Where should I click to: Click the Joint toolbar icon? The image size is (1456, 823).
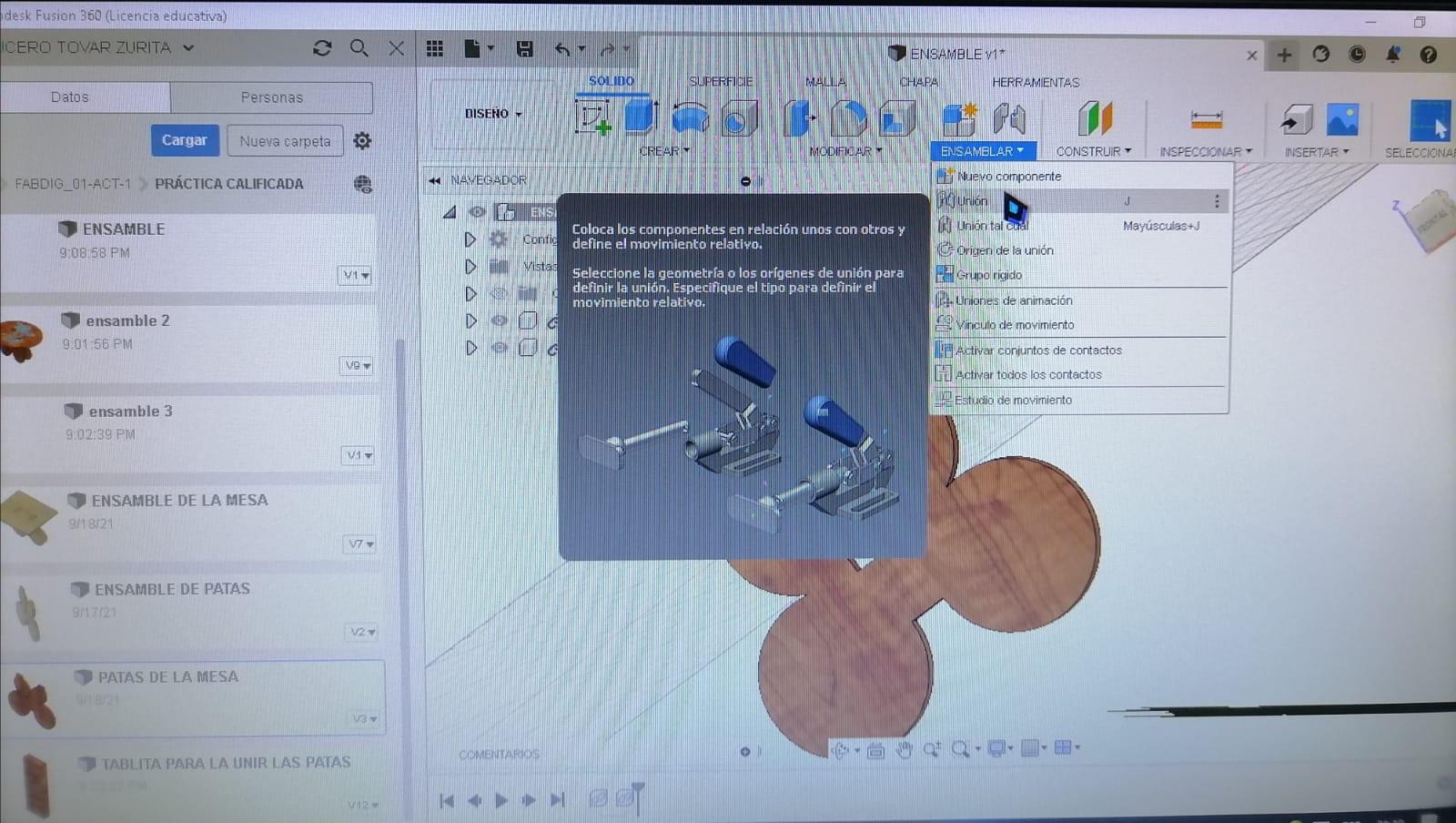point(1008,118)
